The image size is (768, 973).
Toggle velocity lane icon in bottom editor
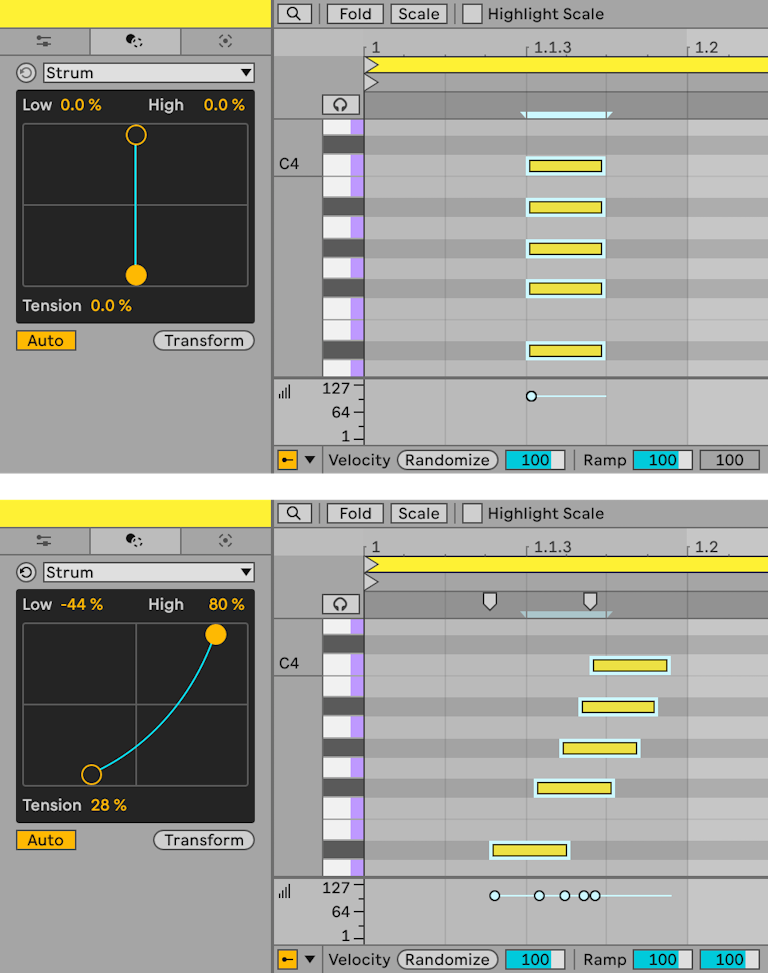[x=287, y=959]
